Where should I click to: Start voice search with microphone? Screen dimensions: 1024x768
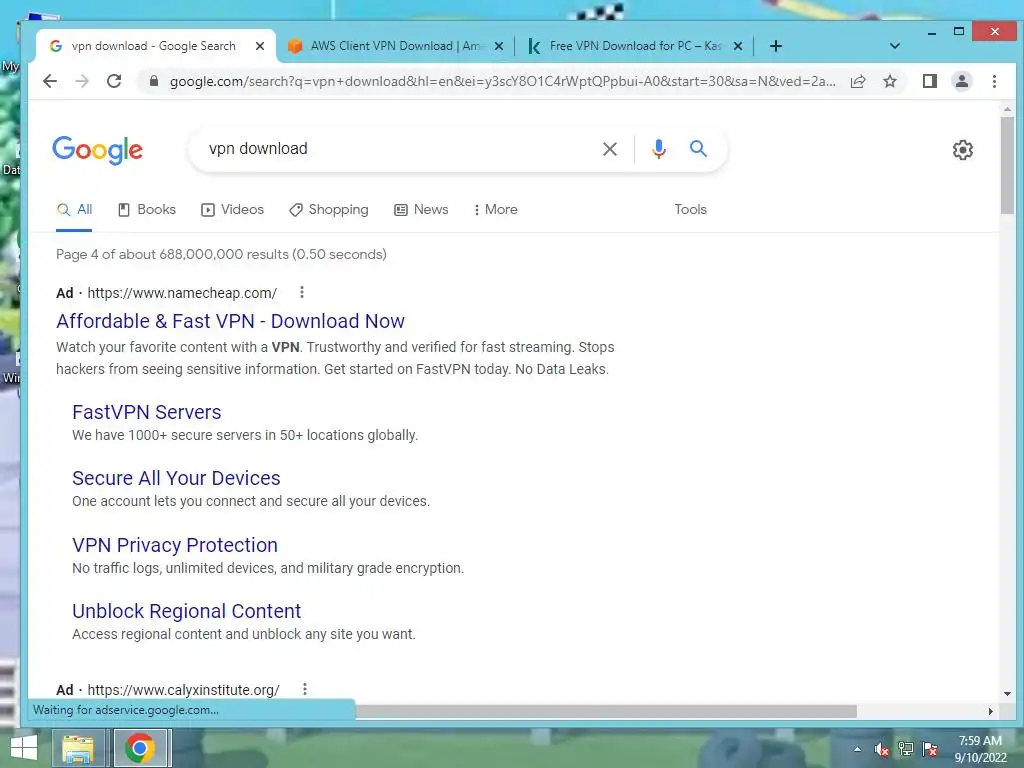click(x=659, y=149)
